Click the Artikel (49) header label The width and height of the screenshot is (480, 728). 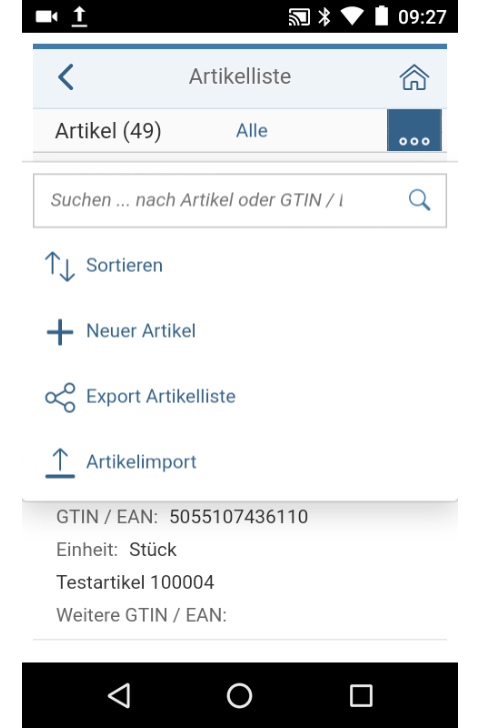(x=108, y=131)
